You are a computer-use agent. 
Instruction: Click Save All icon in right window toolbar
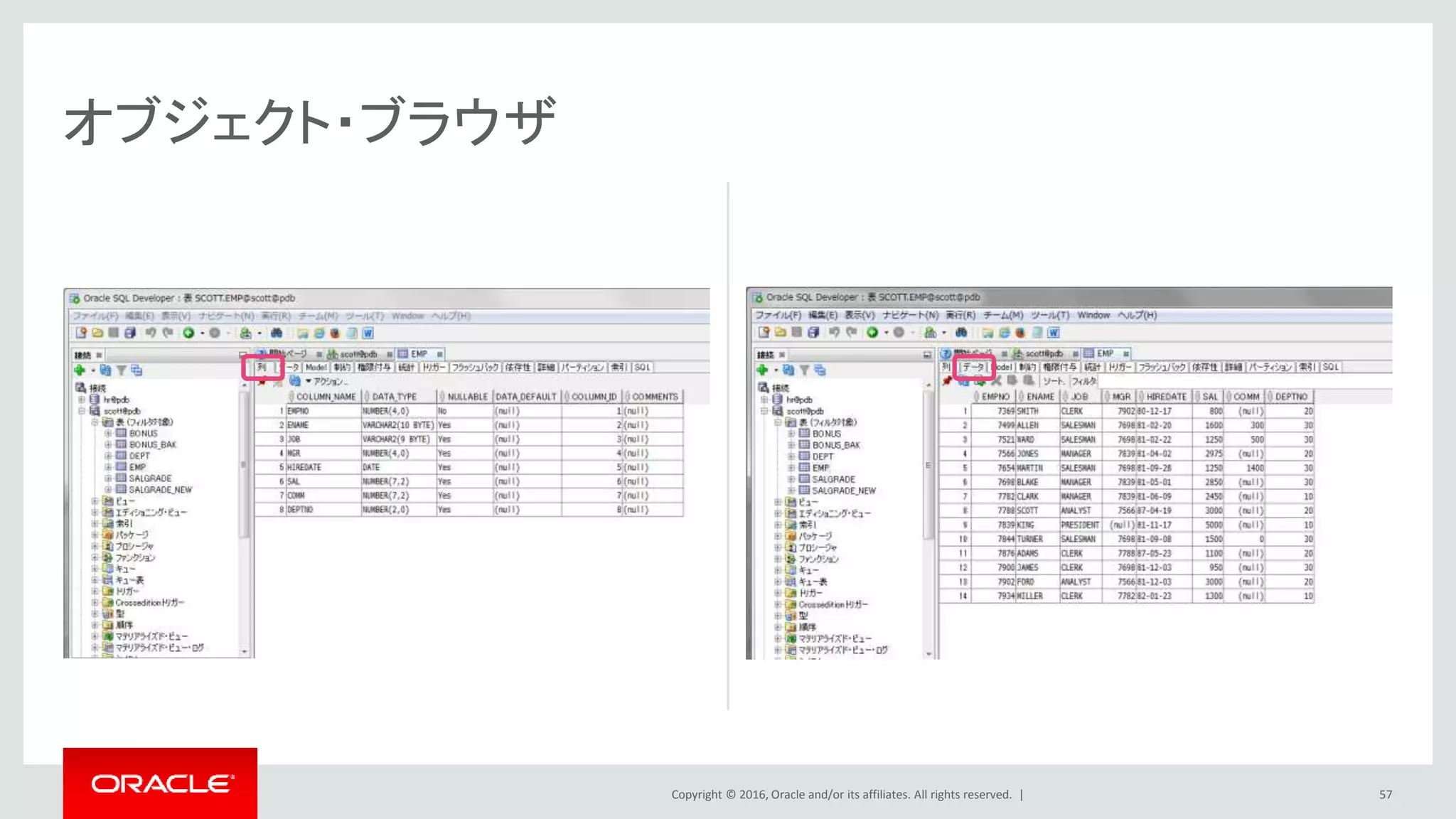coord(814,332)
